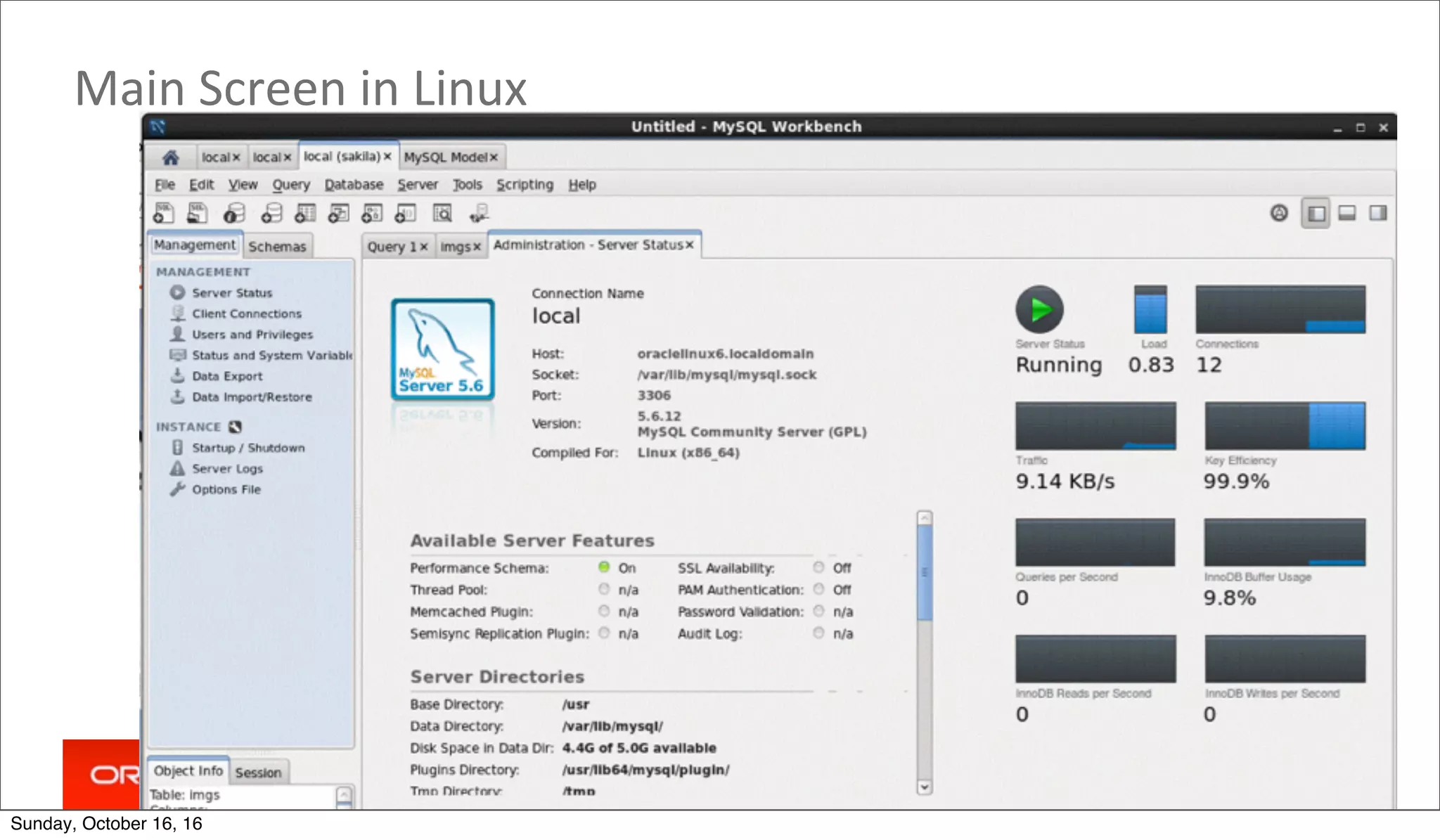
Task: Click the Connections graph
Action: pyautogui.click(x=1280, y=309)
